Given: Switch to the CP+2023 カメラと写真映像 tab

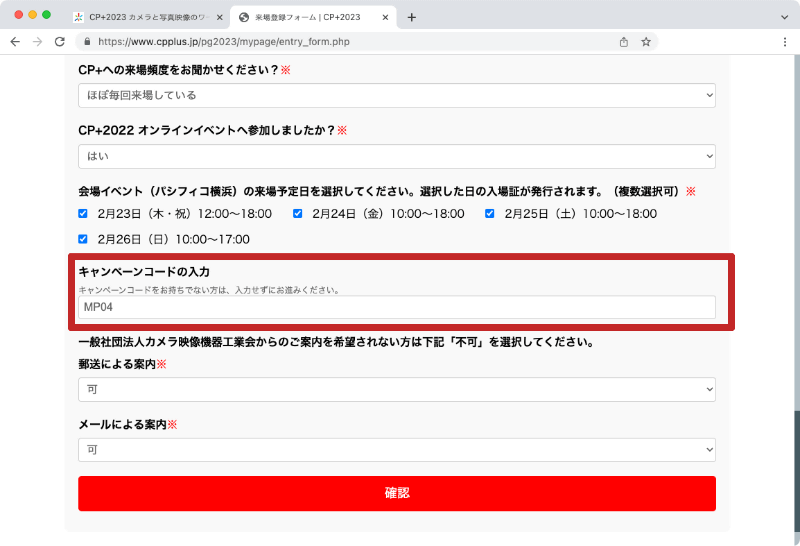Looking at the screenshot, I should point(148,17).
